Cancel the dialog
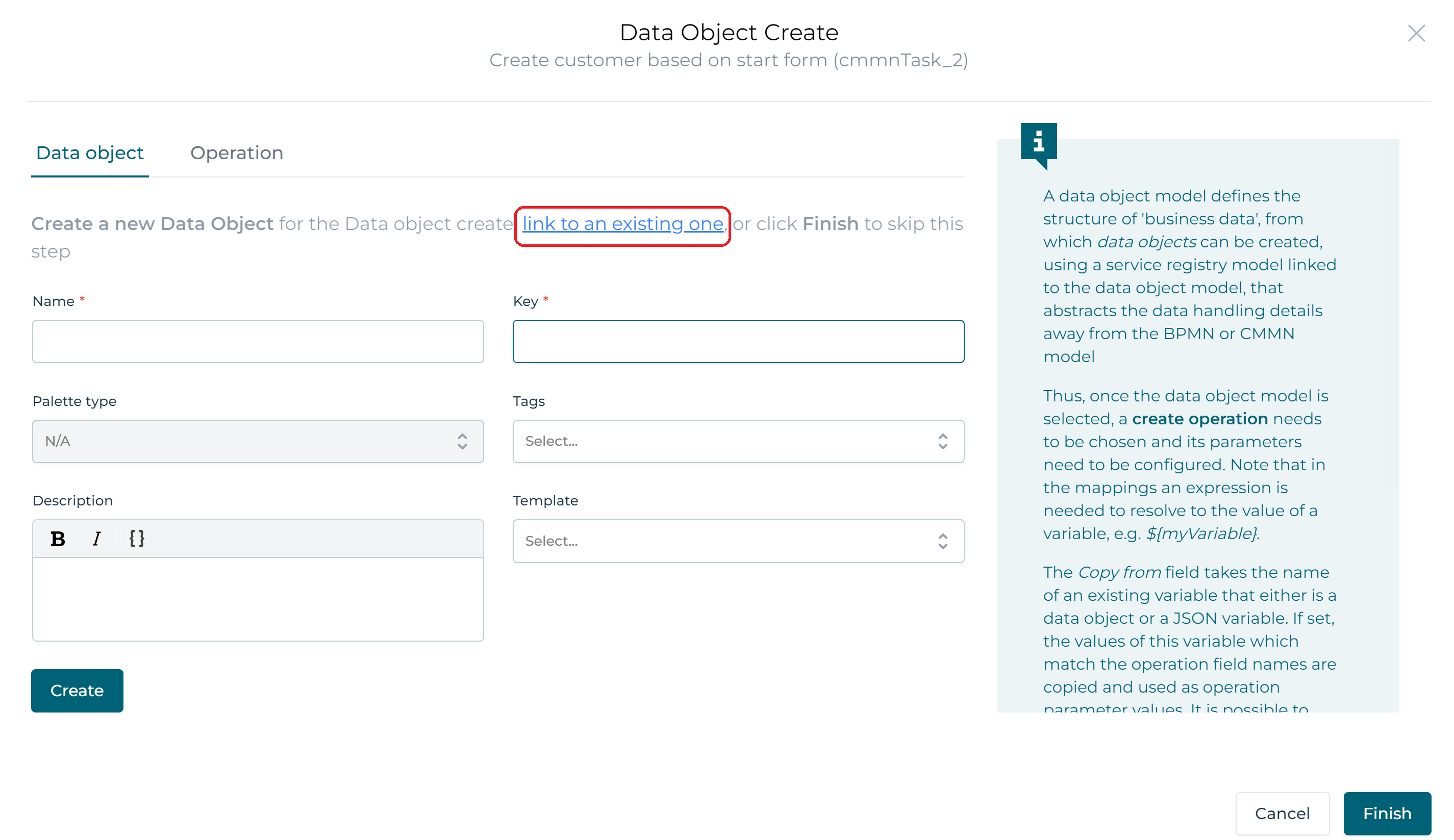 pos(1282,813)
